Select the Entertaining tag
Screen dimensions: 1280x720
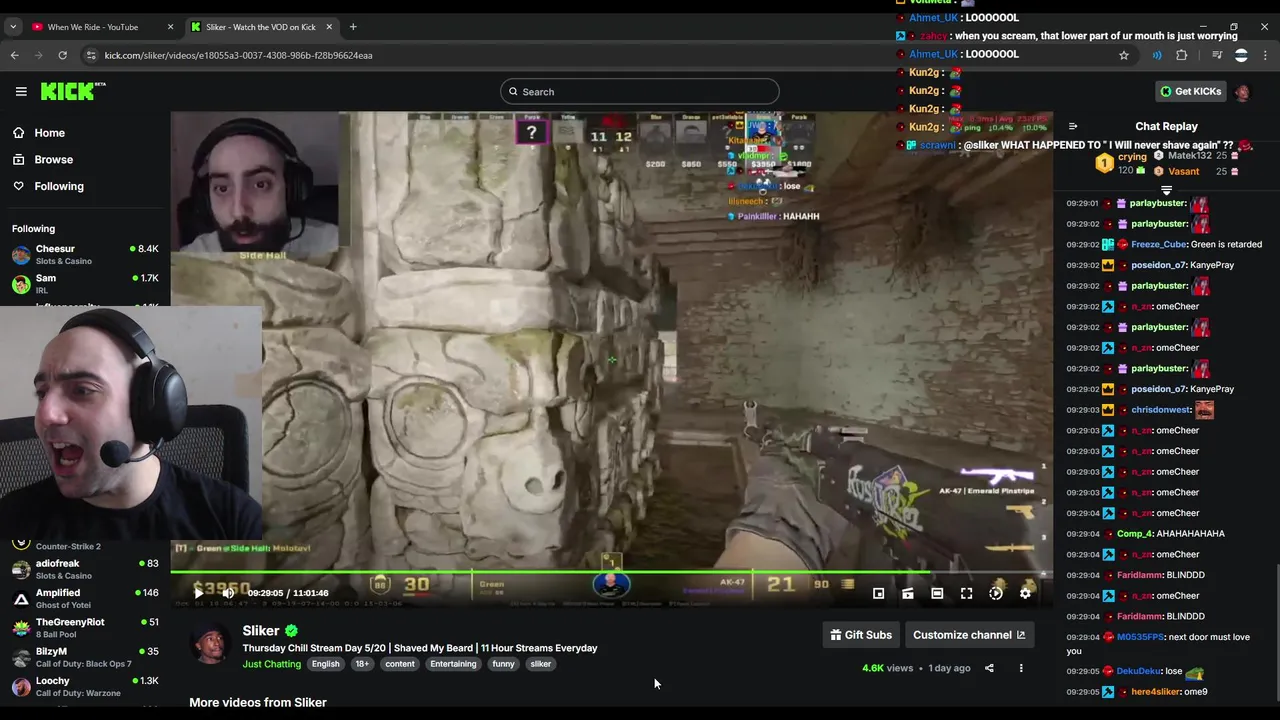tap(453, 664)
